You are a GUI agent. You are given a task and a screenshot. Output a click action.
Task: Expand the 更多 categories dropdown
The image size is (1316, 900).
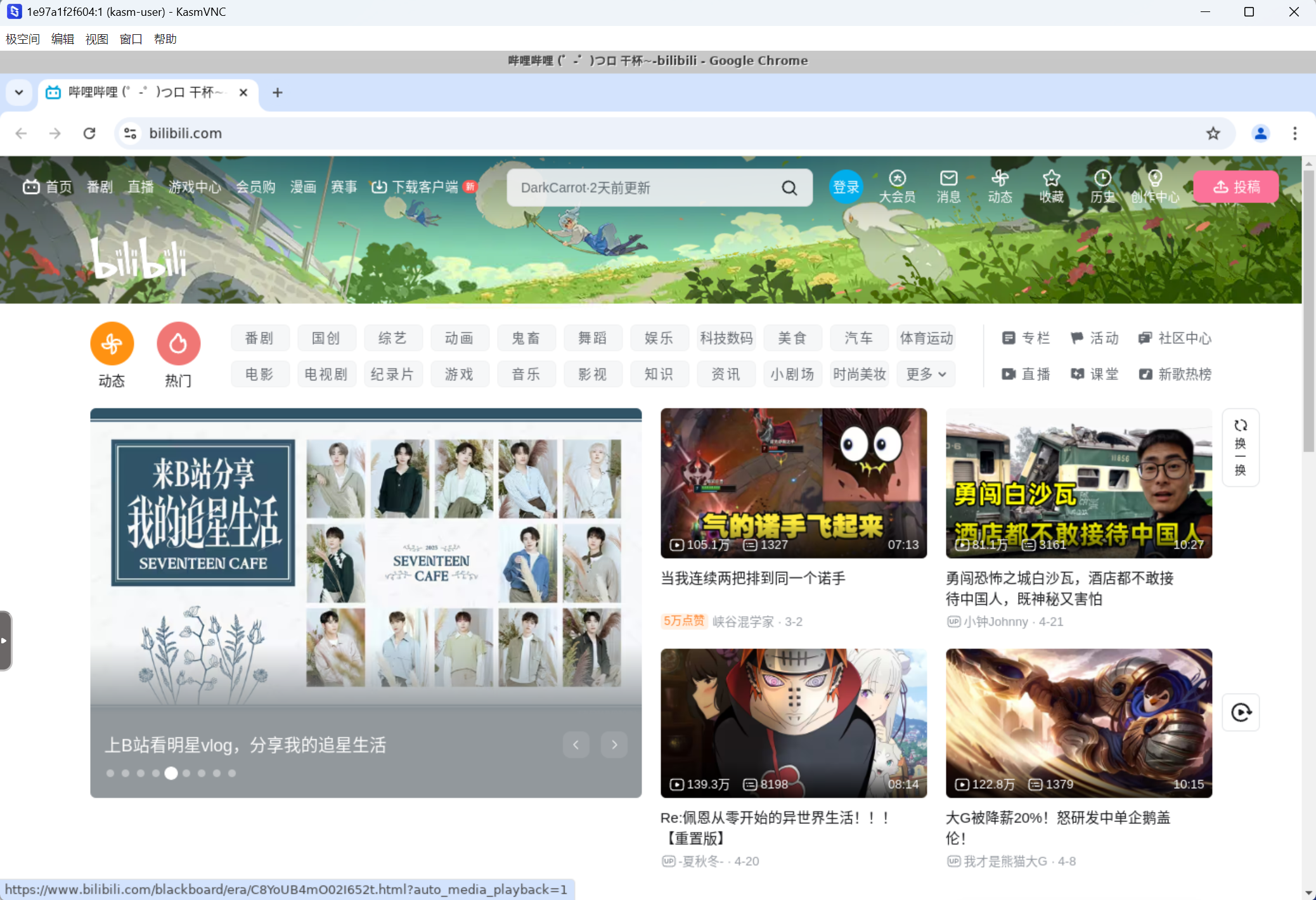coord(926,375)
